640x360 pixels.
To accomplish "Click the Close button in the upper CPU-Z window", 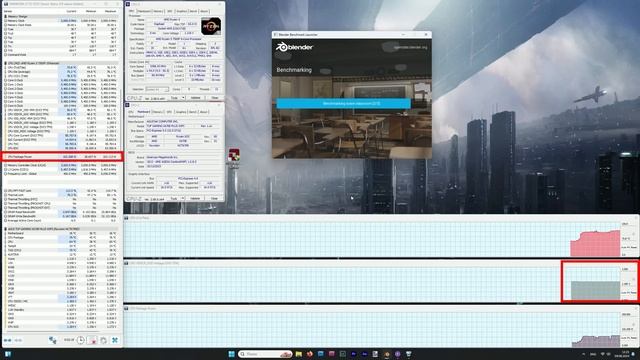I will [x=215, y=98].
